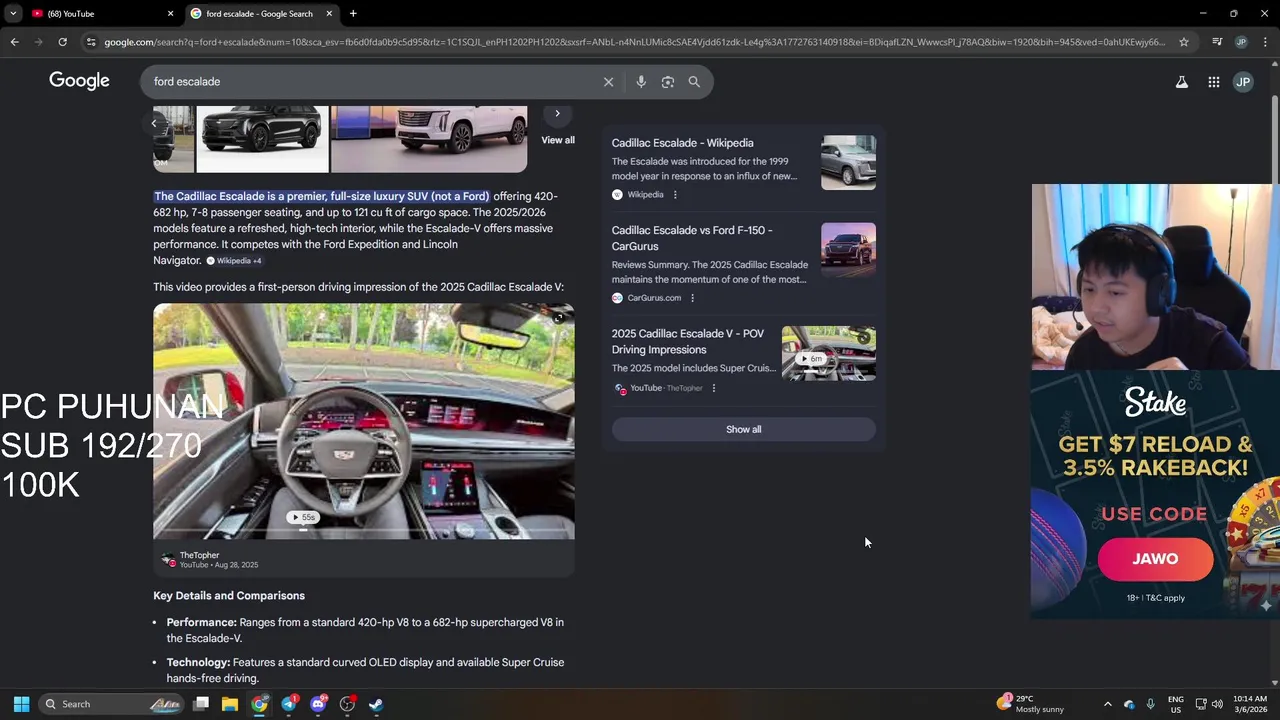Image resolution: width=1280 pixels, height=720 pixels.
Task: Open OBS Studio from the taskbar
Action: 347,704
